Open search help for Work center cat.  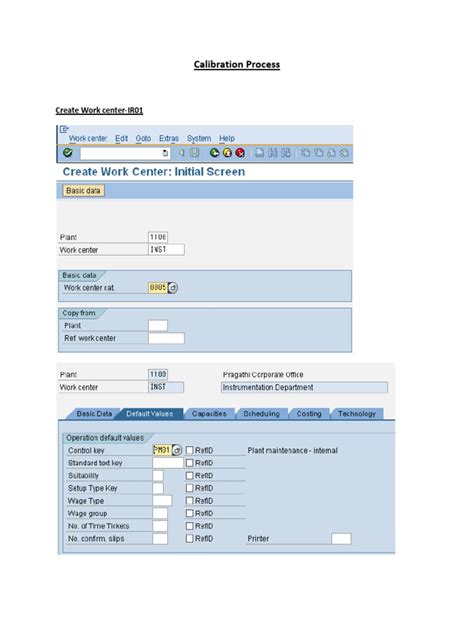[173, 288]
